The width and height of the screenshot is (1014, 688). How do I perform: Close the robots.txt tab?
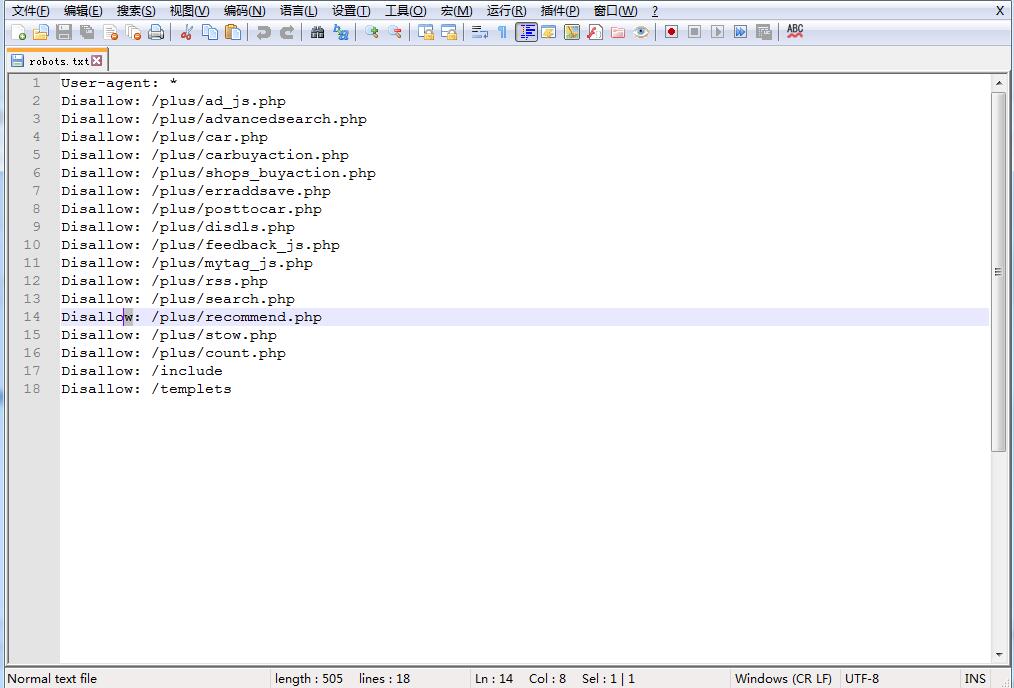point(96,60)
